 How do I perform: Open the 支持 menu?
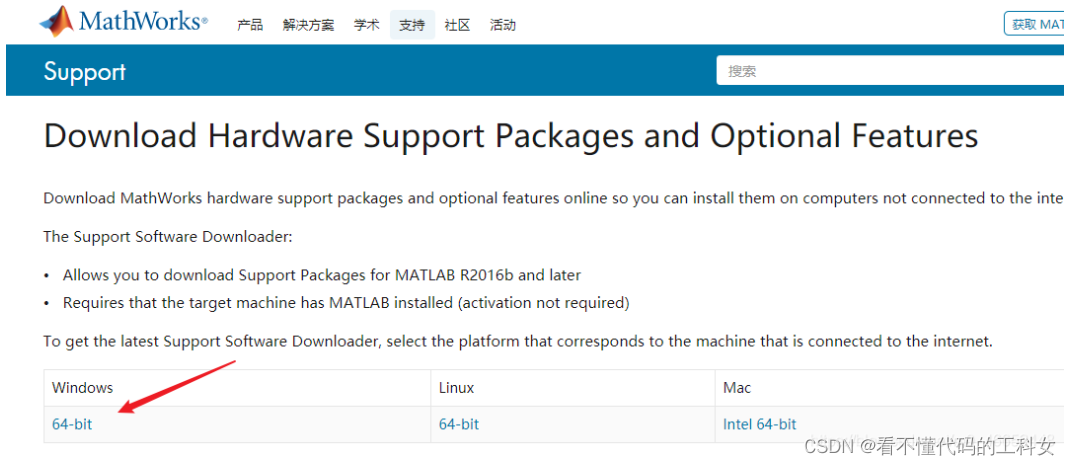click(413, 25)
